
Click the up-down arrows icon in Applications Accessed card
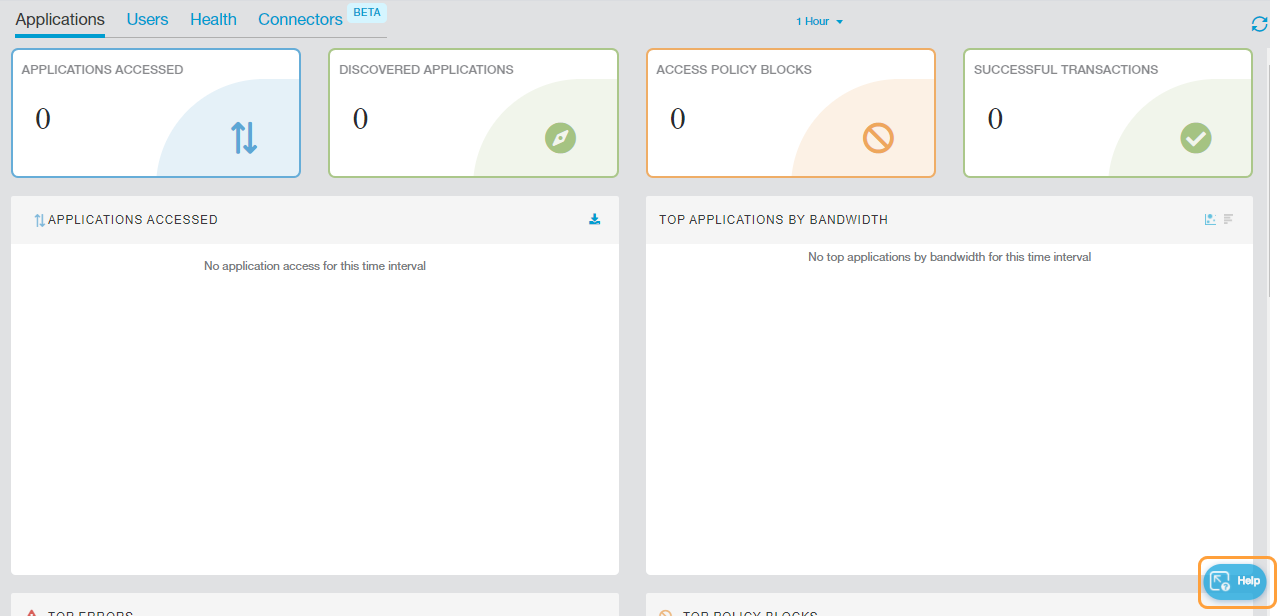coord(244,138)
